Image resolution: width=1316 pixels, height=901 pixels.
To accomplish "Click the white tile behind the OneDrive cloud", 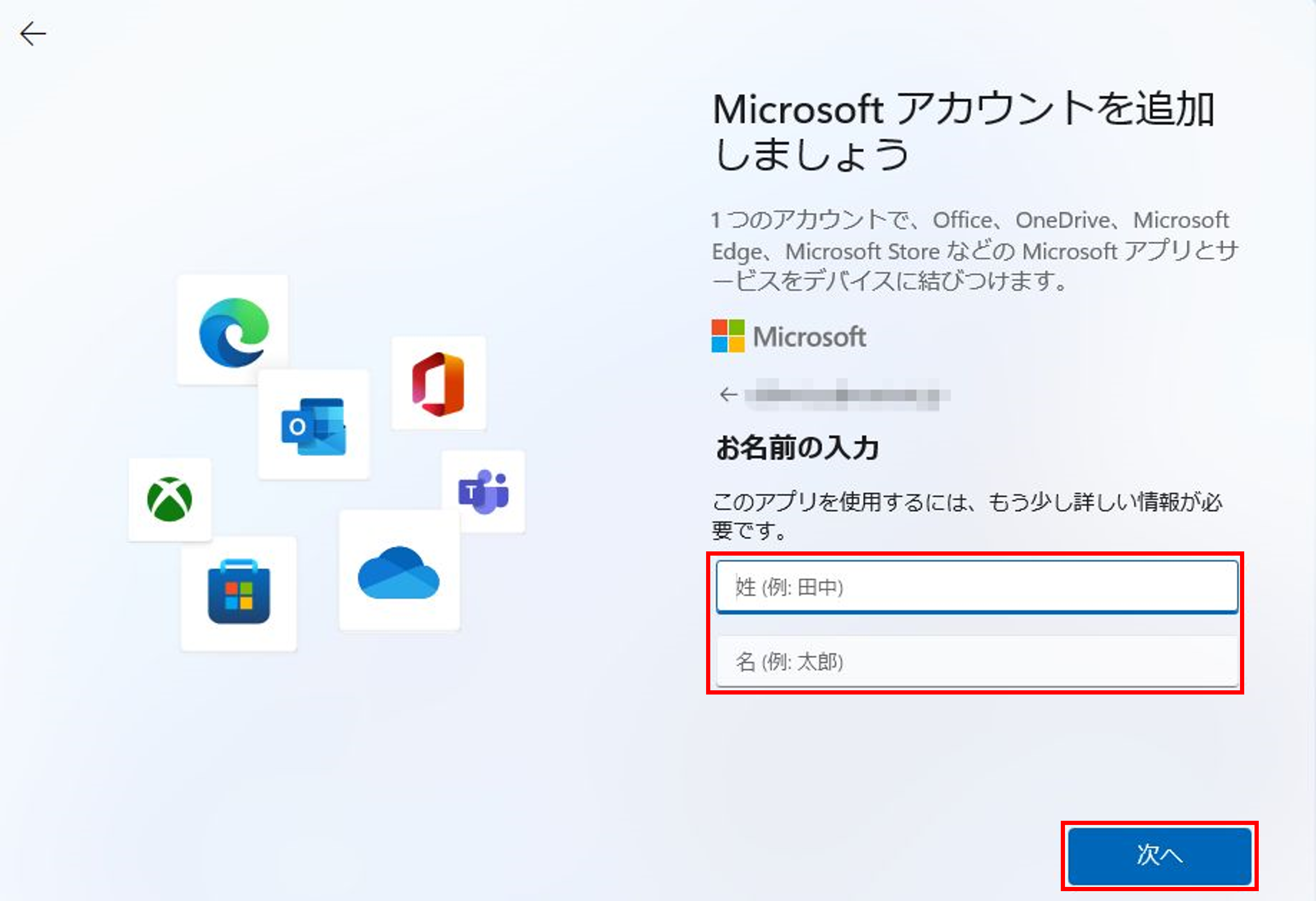I will coord(400,570).
